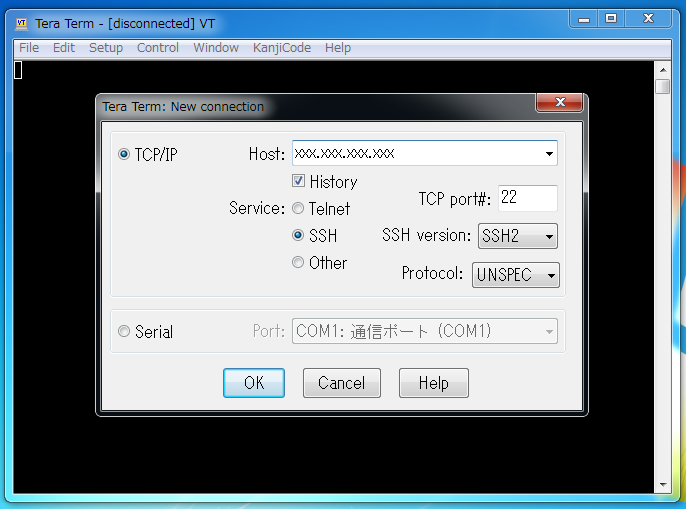Minimize the Tera Term window
This screenshot has width=686, height=509.
(584, 19)
